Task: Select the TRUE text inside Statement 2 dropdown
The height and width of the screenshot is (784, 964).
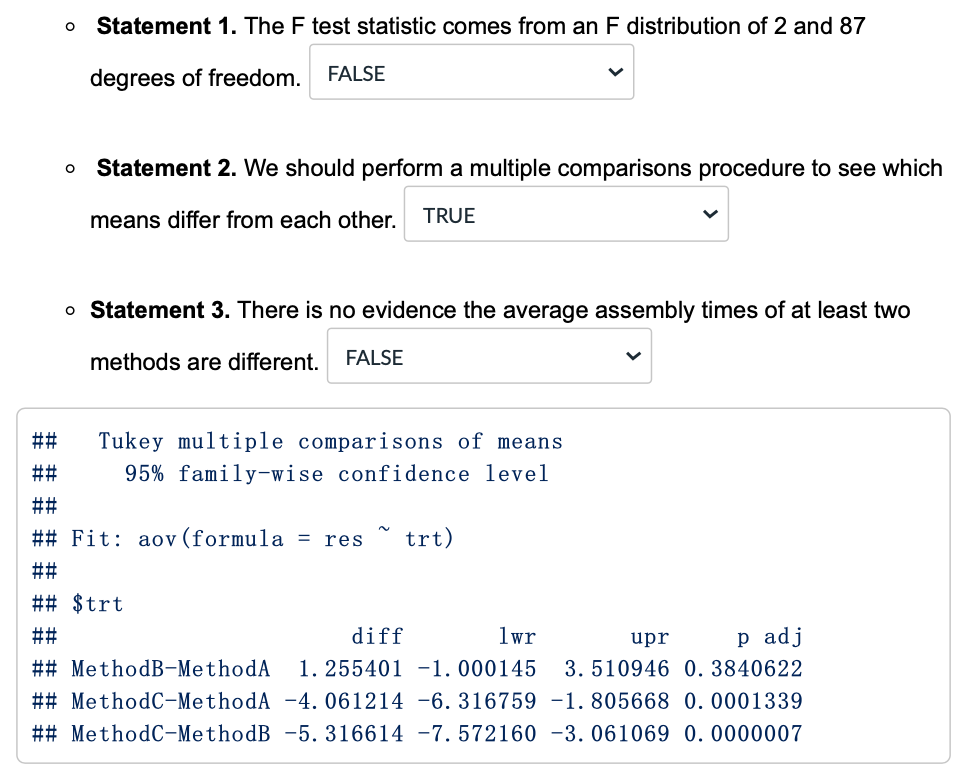Action: coord(448,215)
